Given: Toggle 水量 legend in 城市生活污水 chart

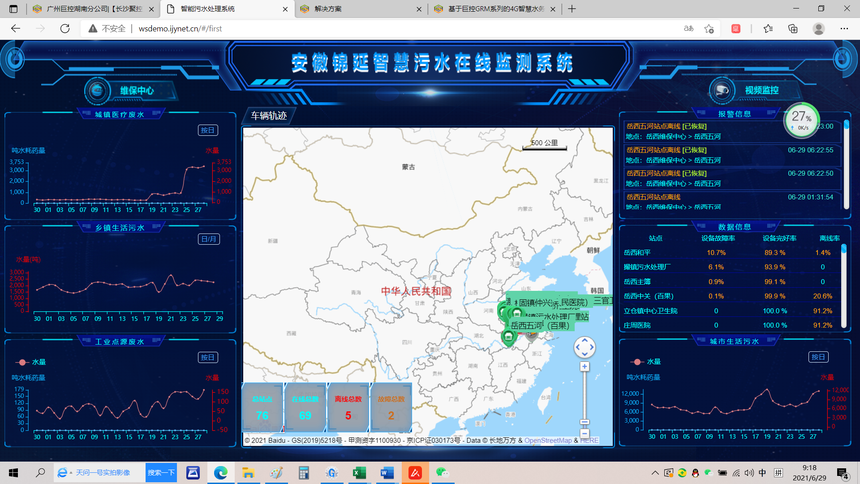Looking at the screenshot, I should [x=646, y=362].
